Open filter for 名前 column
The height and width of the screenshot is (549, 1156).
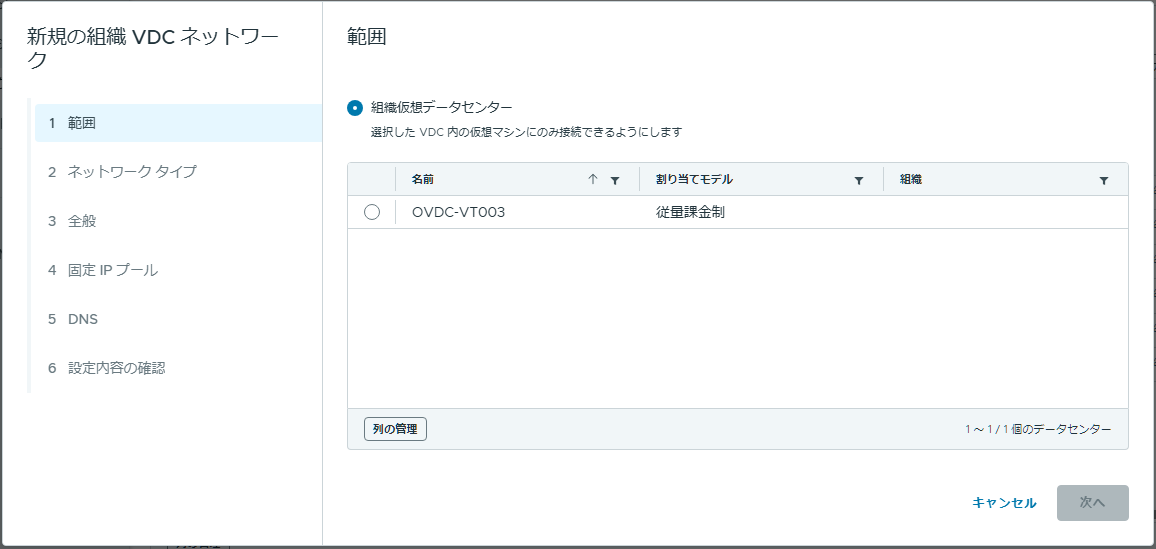coord(615,180)
